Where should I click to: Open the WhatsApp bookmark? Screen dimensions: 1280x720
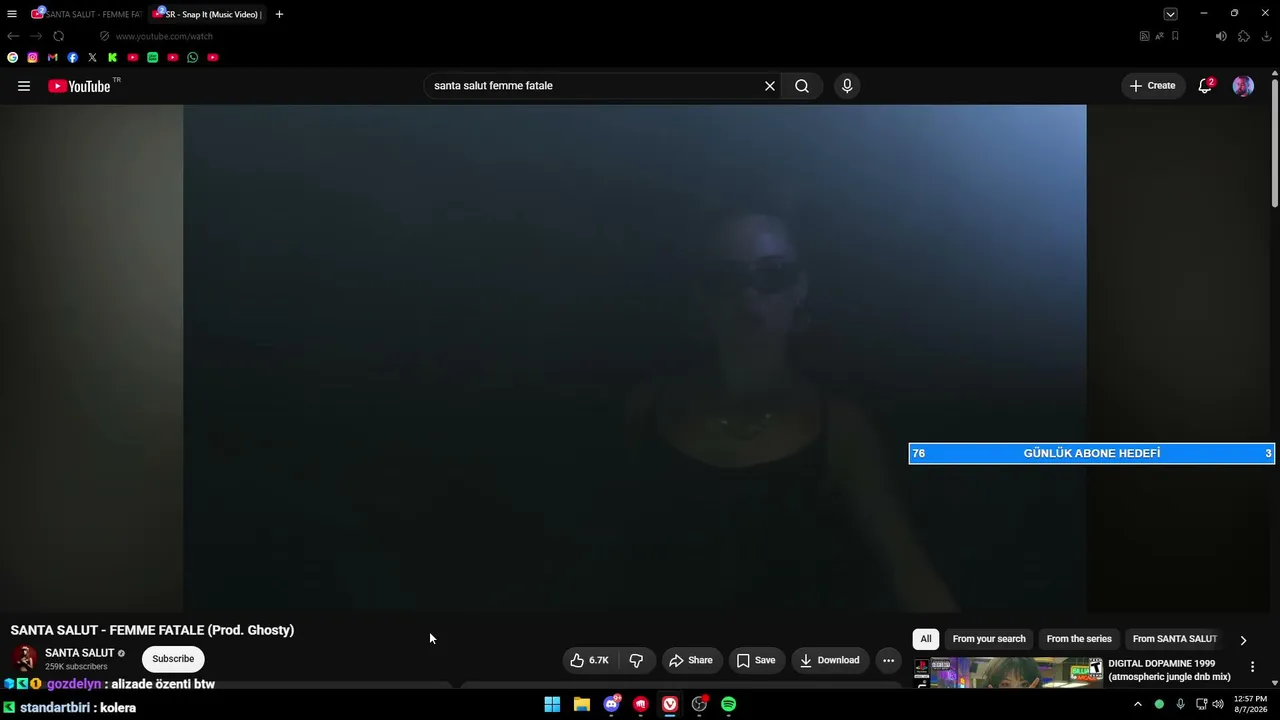[x=193, y=58]
